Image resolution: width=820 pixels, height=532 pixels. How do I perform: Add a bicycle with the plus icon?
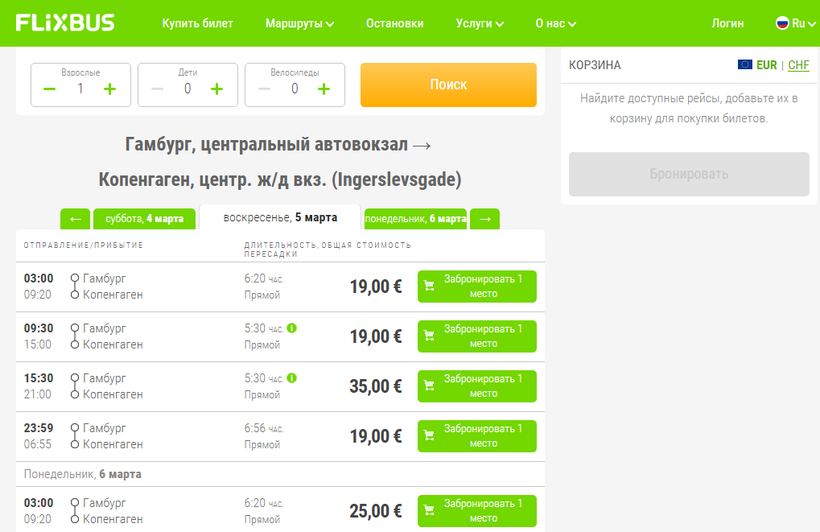pos(324,89)
